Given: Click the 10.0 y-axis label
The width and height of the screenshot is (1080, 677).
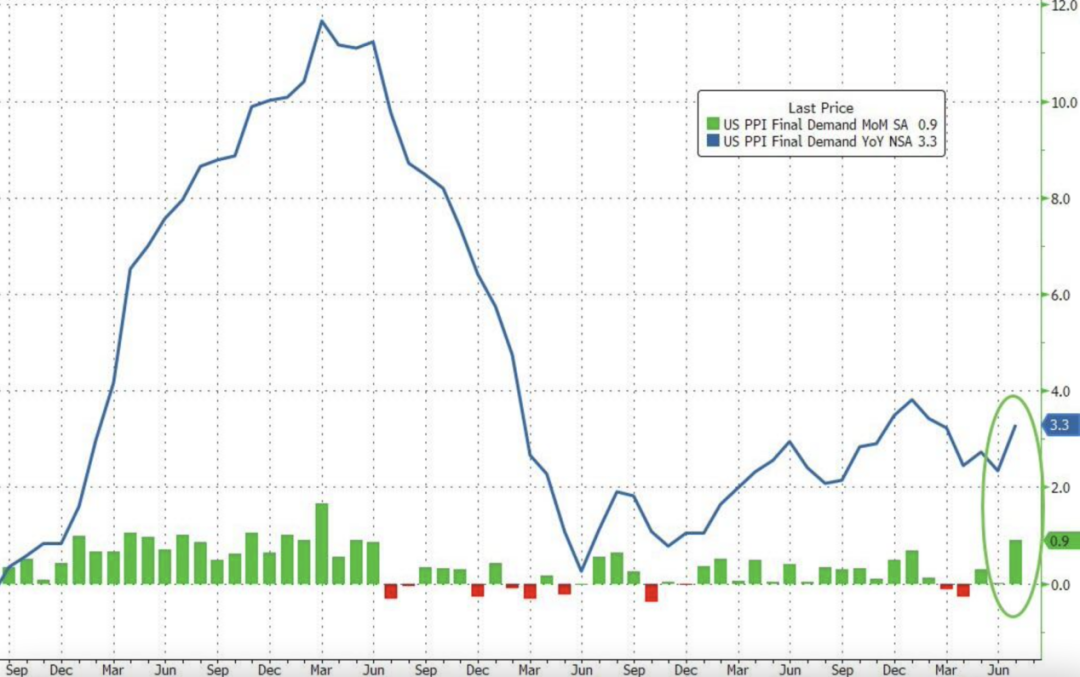Looking at the screenshot, I should 1065,103.
